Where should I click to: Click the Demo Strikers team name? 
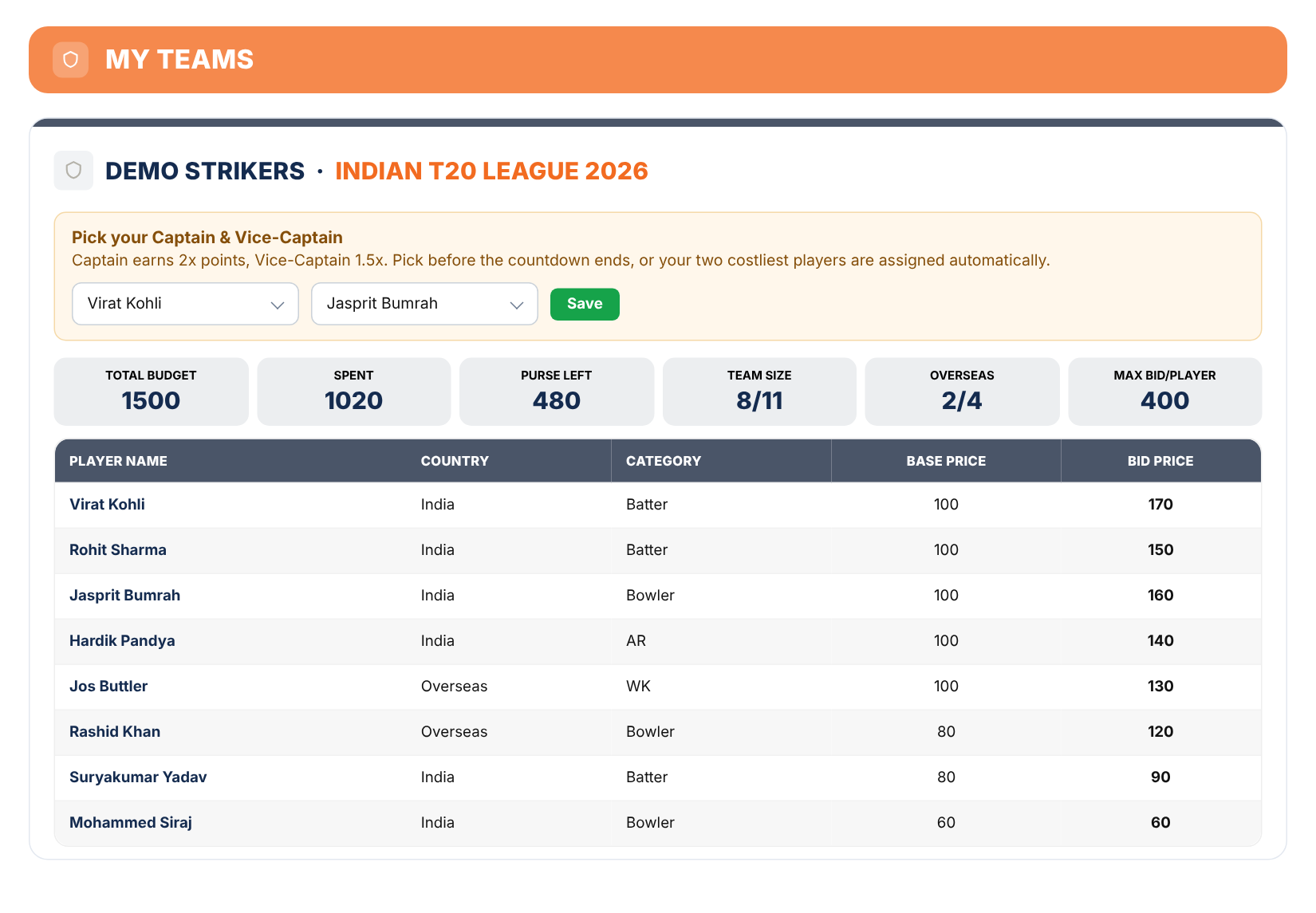click(x=205, y=171)
